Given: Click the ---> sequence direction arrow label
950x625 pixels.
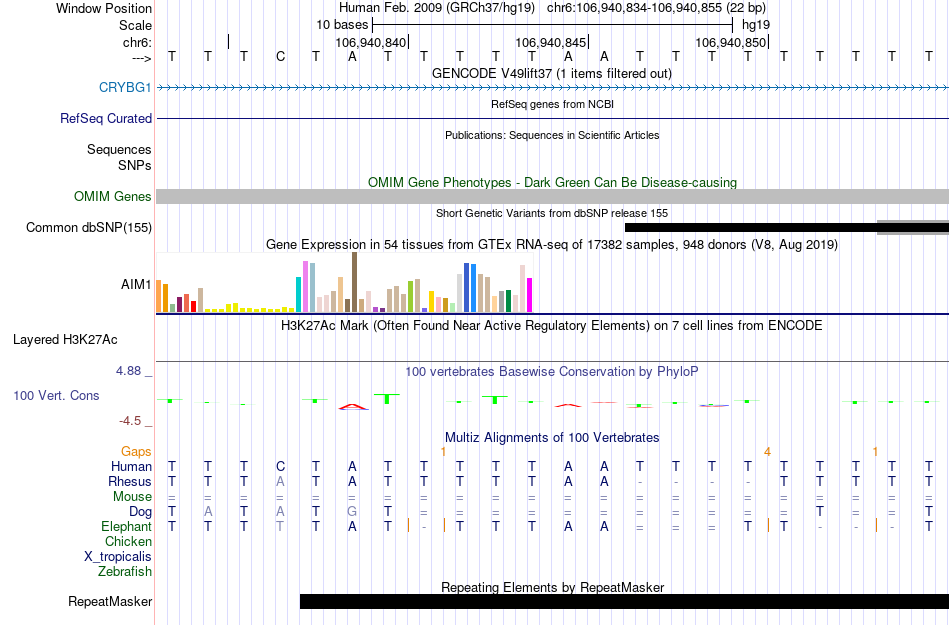Looking at the screenshot, I should coord(141,58).
